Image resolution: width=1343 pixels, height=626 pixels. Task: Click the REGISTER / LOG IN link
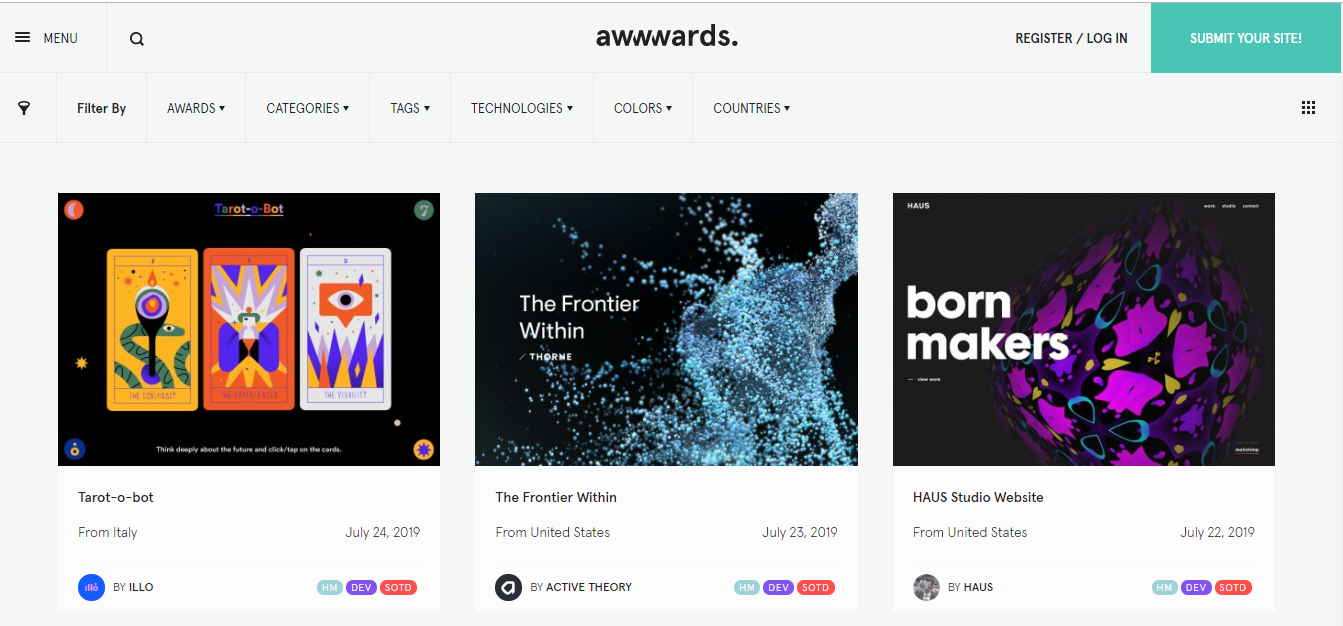pyautogui.click(x=1071, y=38)
